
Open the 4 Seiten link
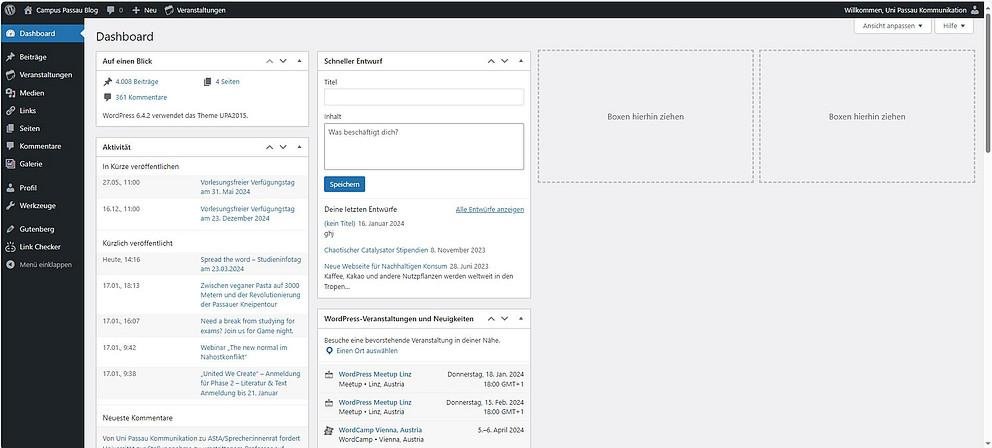pyautogui.click(x=227, y=82)
